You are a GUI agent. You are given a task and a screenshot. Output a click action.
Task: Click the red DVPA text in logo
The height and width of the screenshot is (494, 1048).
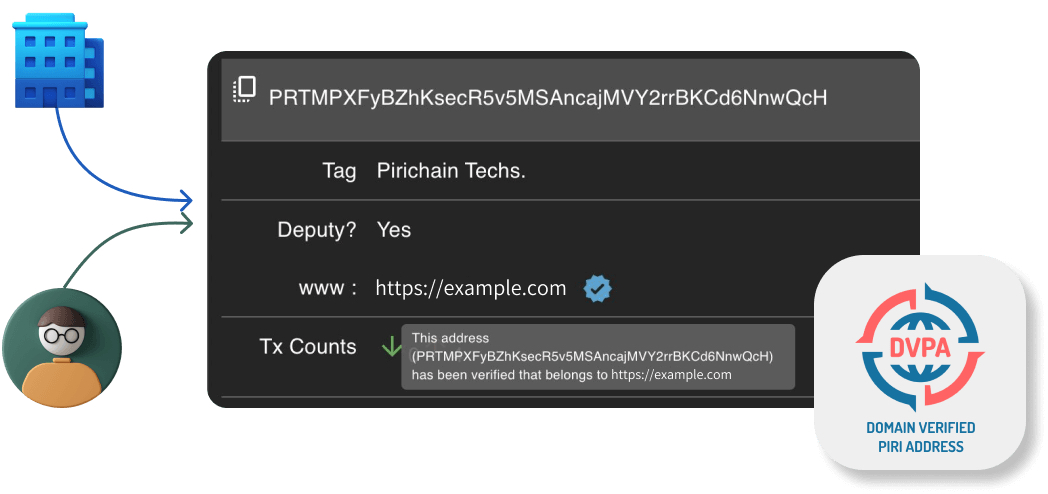(919, 347)
